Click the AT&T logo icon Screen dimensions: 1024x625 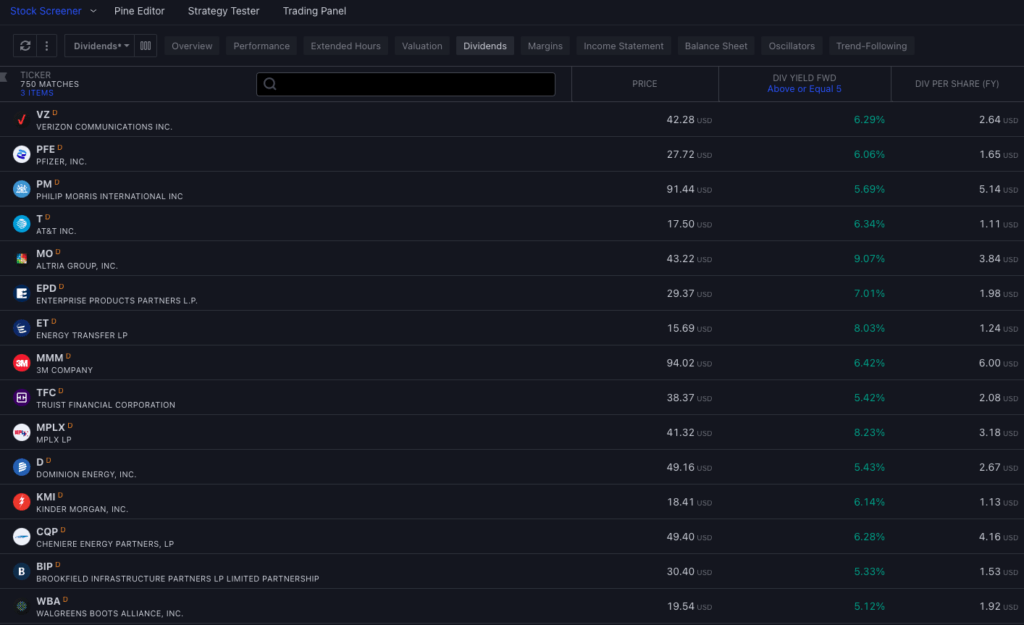(21, 224)
